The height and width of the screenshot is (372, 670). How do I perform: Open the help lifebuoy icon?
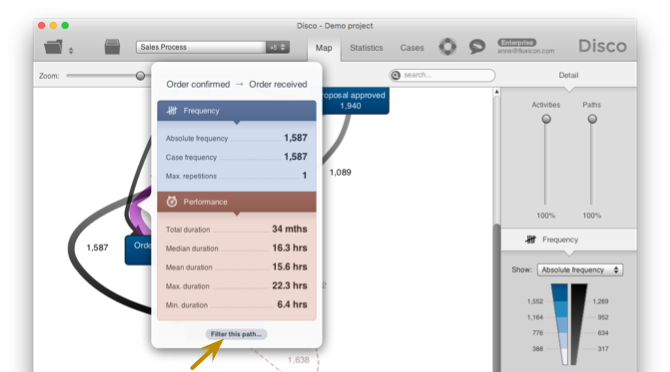447,46
